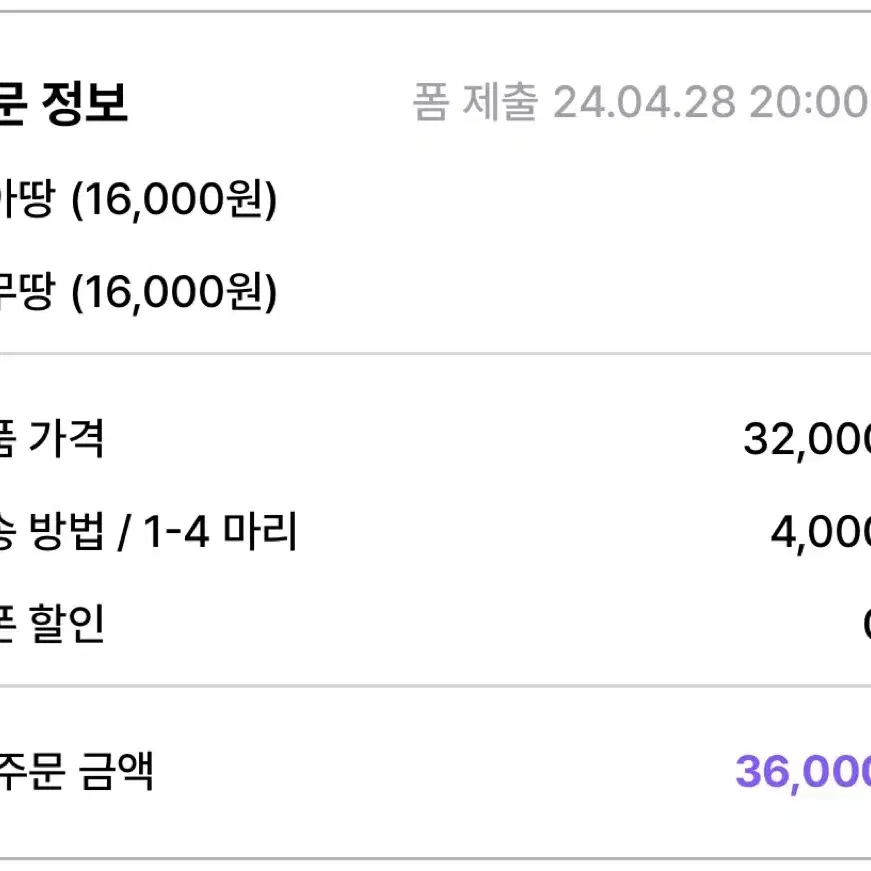
Task: Select the 폼 제출 label text
Action: point(475,102)
